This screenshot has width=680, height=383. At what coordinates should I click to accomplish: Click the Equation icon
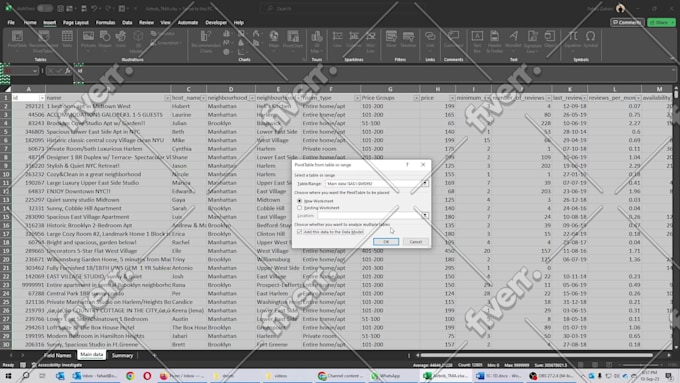coord(573,39)
